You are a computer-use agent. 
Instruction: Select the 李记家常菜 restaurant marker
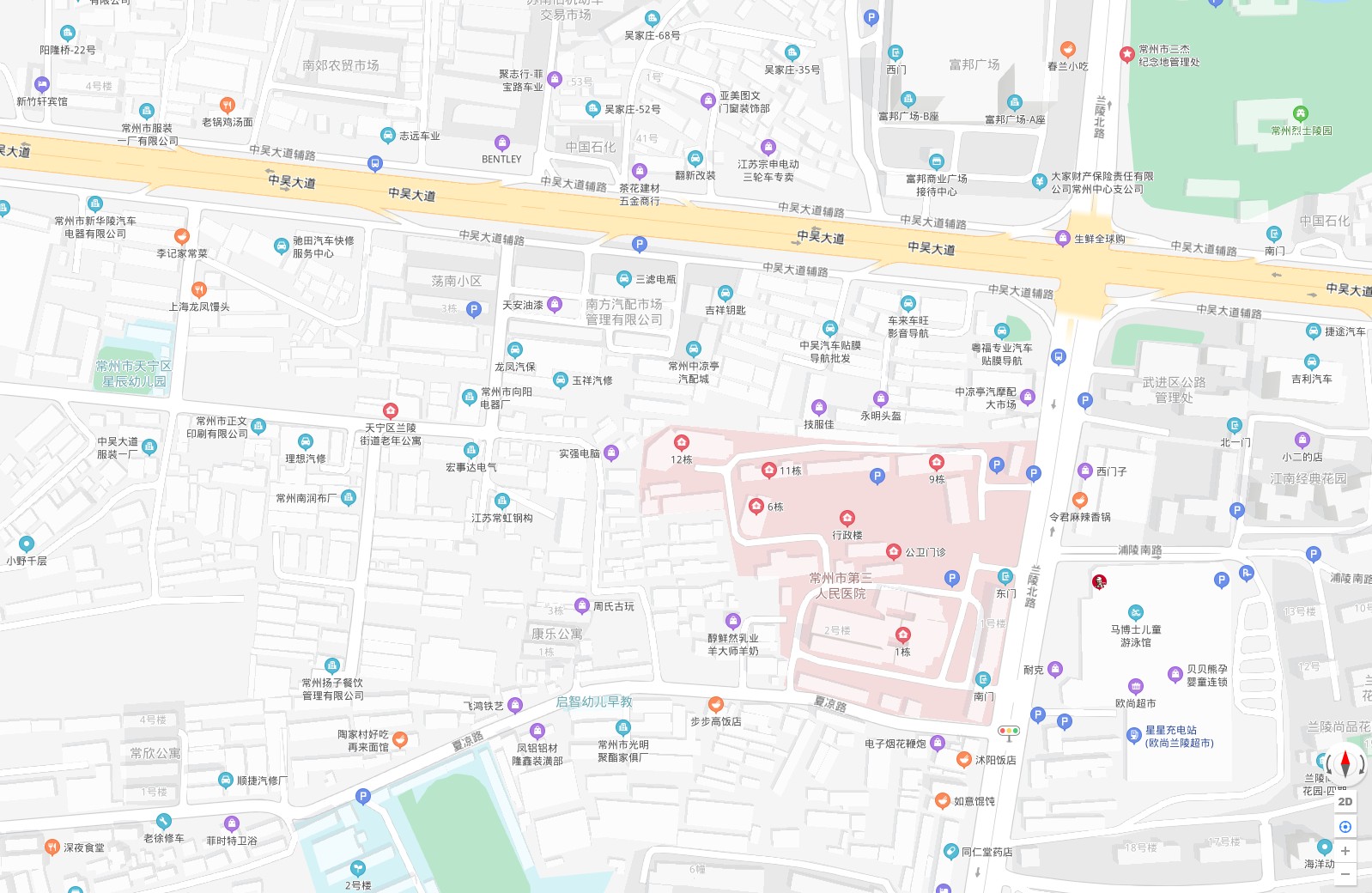pos(182,237)
